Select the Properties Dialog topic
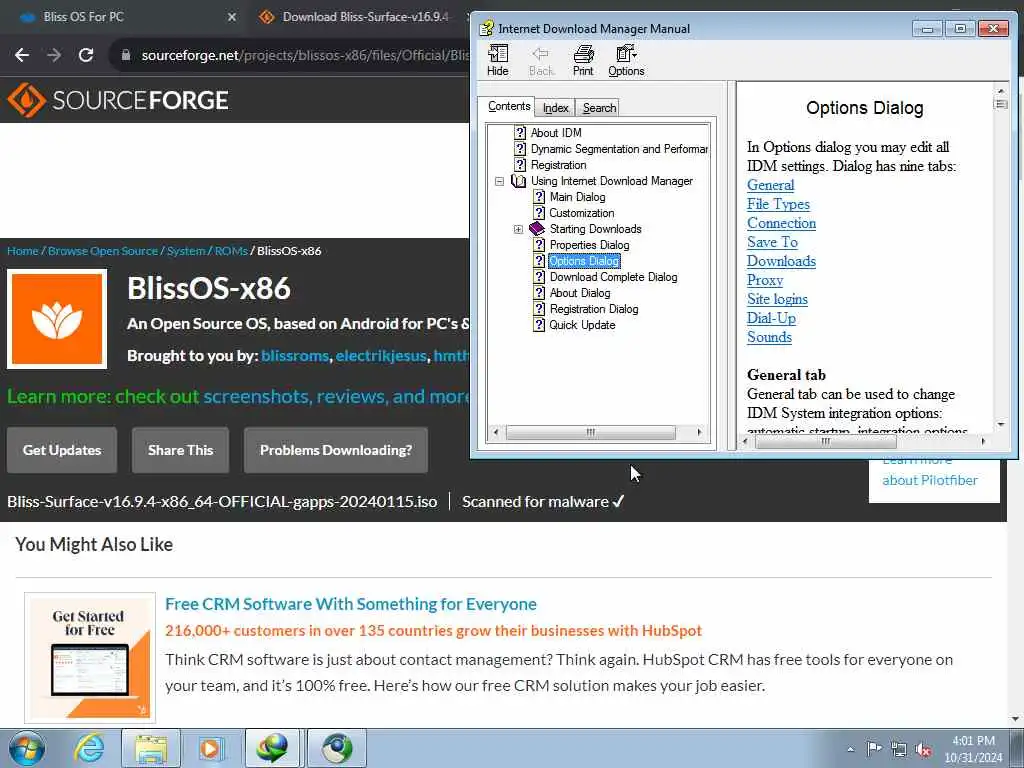 point(590,245)
